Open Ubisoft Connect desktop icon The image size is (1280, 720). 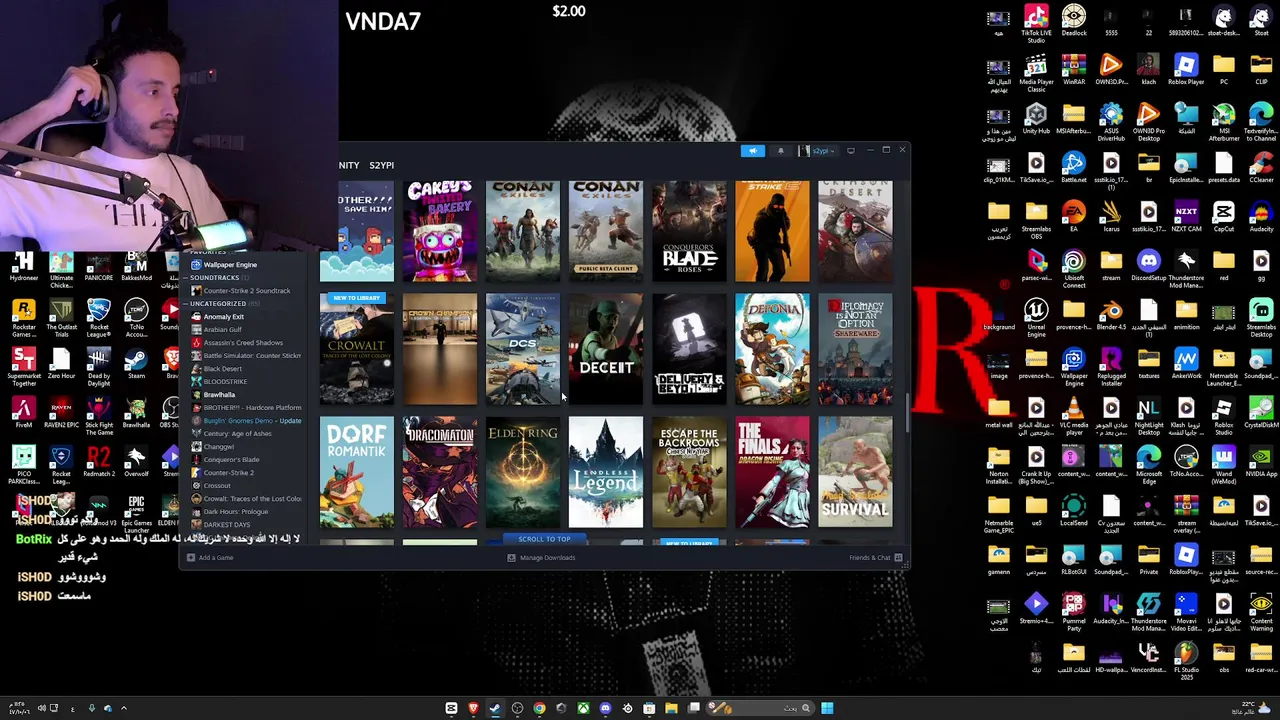pos(1074,269)
